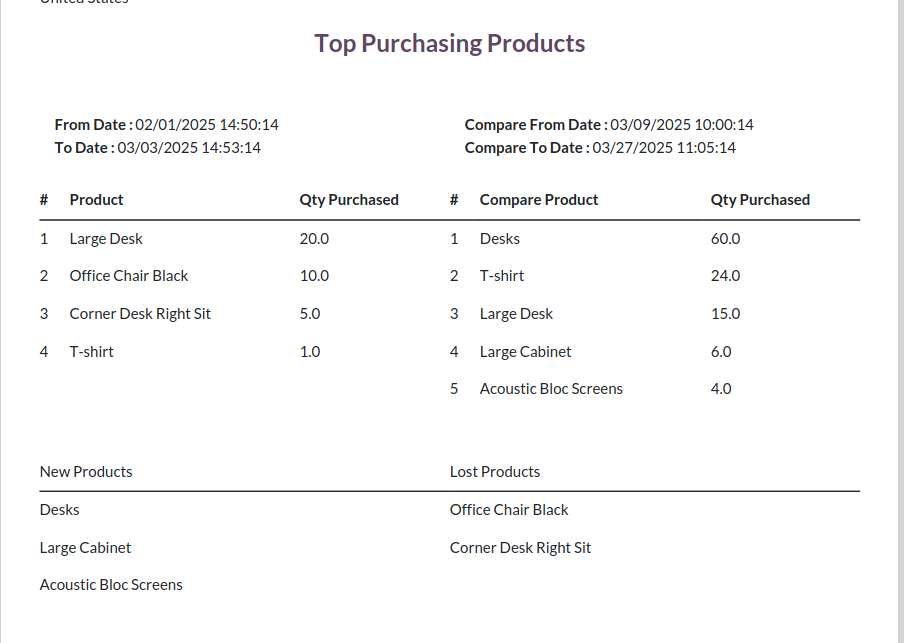Select the To Date value
This screenshot has width=904, height=643.
coord(189,148)
